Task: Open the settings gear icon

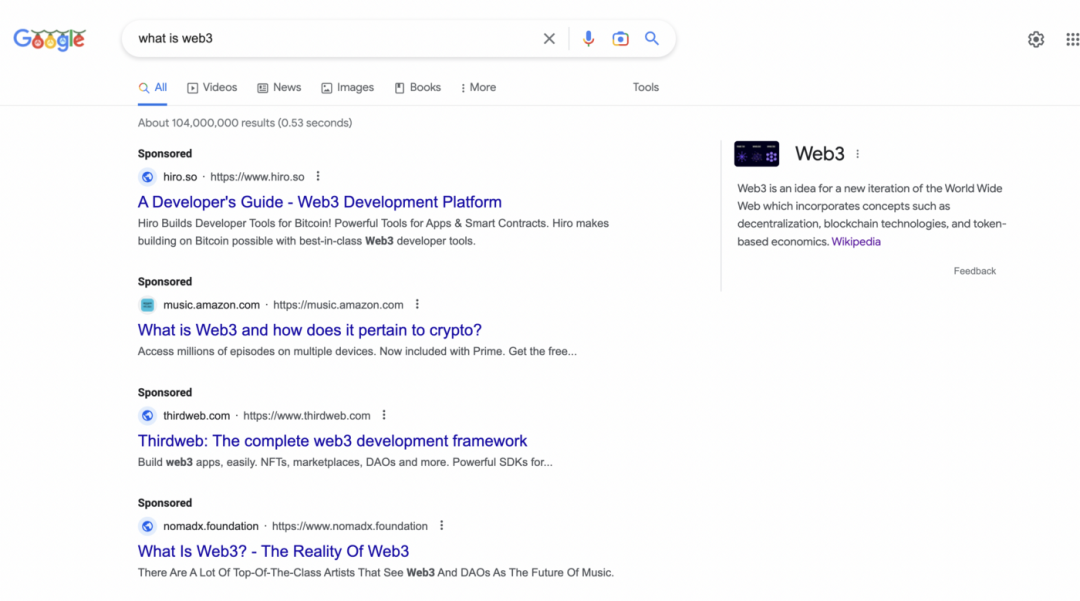Action: coord(1036,39)
